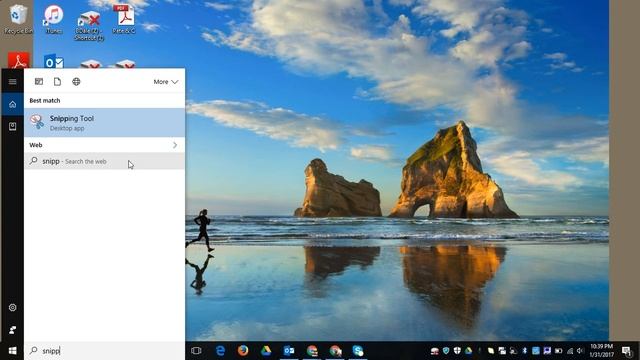This screenshot has height=360, width=640.
Task: Open the Windows Defender shield tray icon
Action: coord(457,351)
